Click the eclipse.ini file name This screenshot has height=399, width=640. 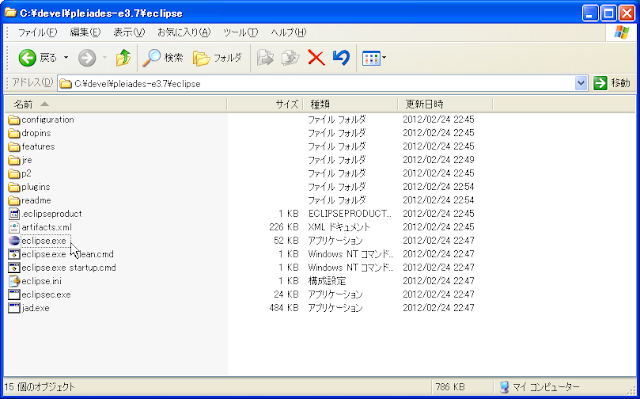tap(41, 281)
